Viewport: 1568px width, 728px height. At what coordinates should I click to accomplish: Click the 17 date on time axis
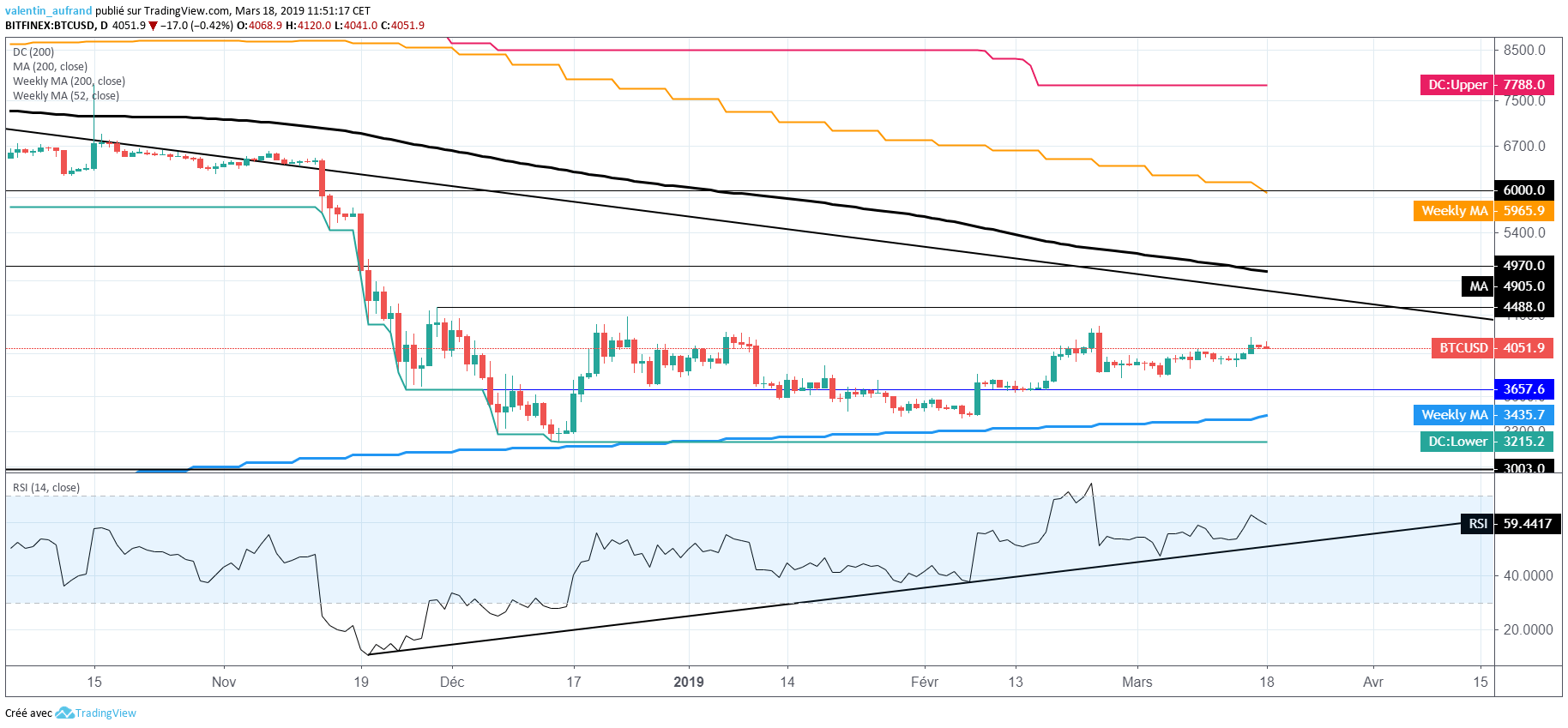point(574,683)
